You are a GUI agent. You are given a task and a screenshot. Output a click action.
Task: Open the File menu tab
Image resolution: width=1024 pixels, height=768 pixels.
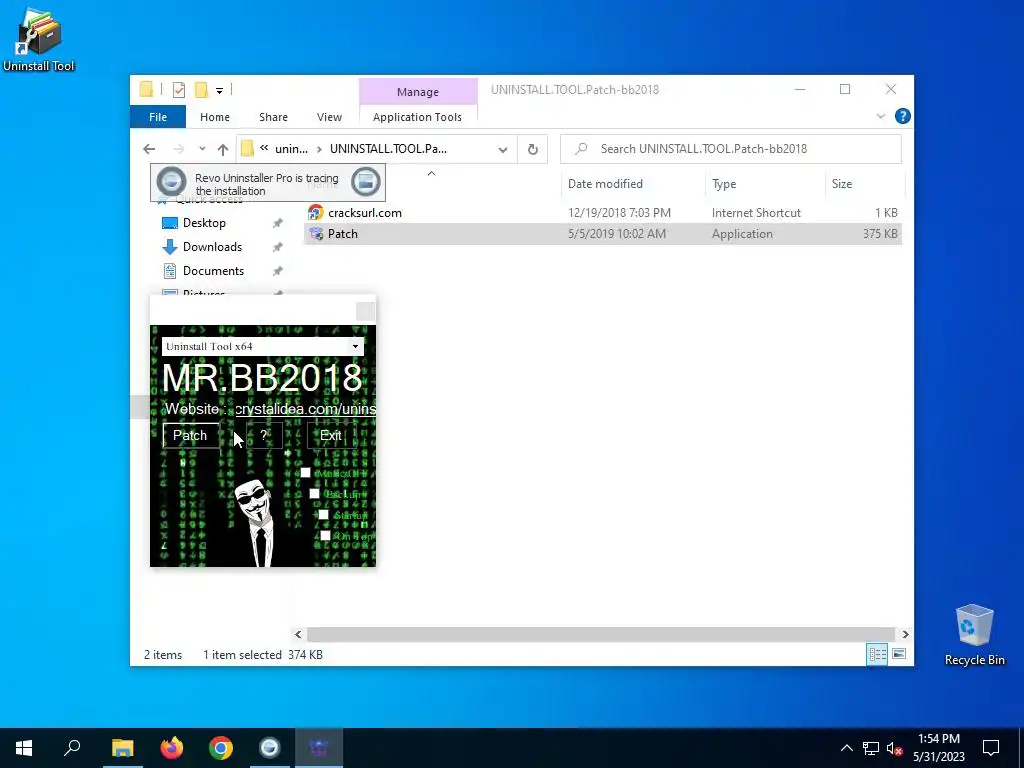(158, 117)
